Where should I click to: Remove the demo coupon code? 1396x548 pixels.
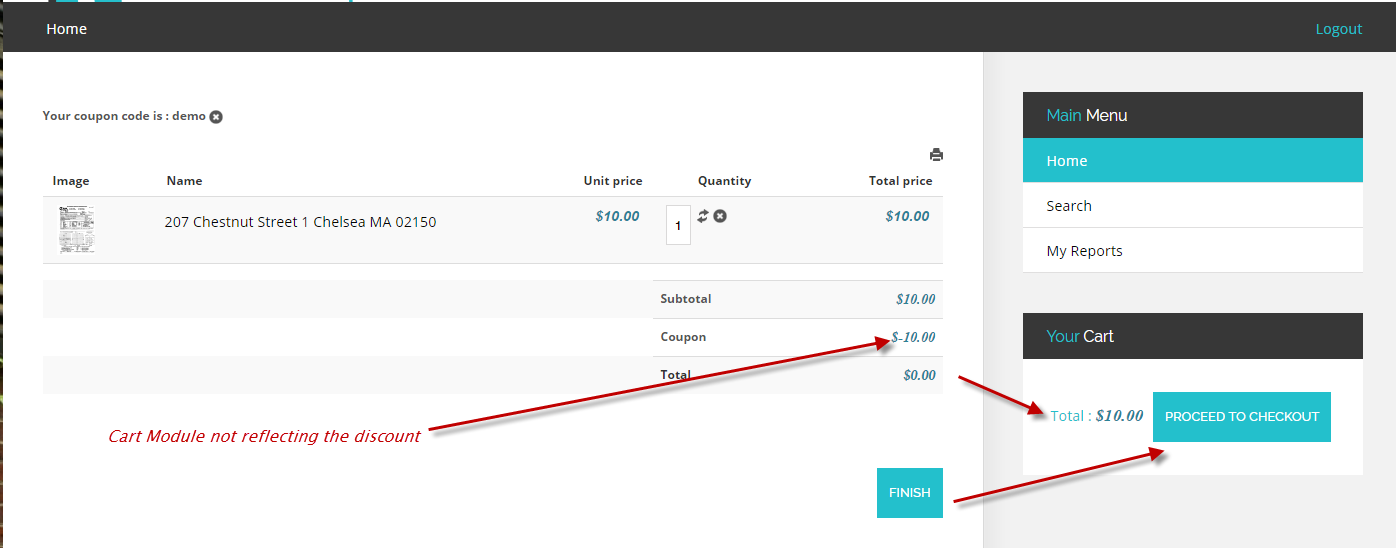(x=216, y=117)
